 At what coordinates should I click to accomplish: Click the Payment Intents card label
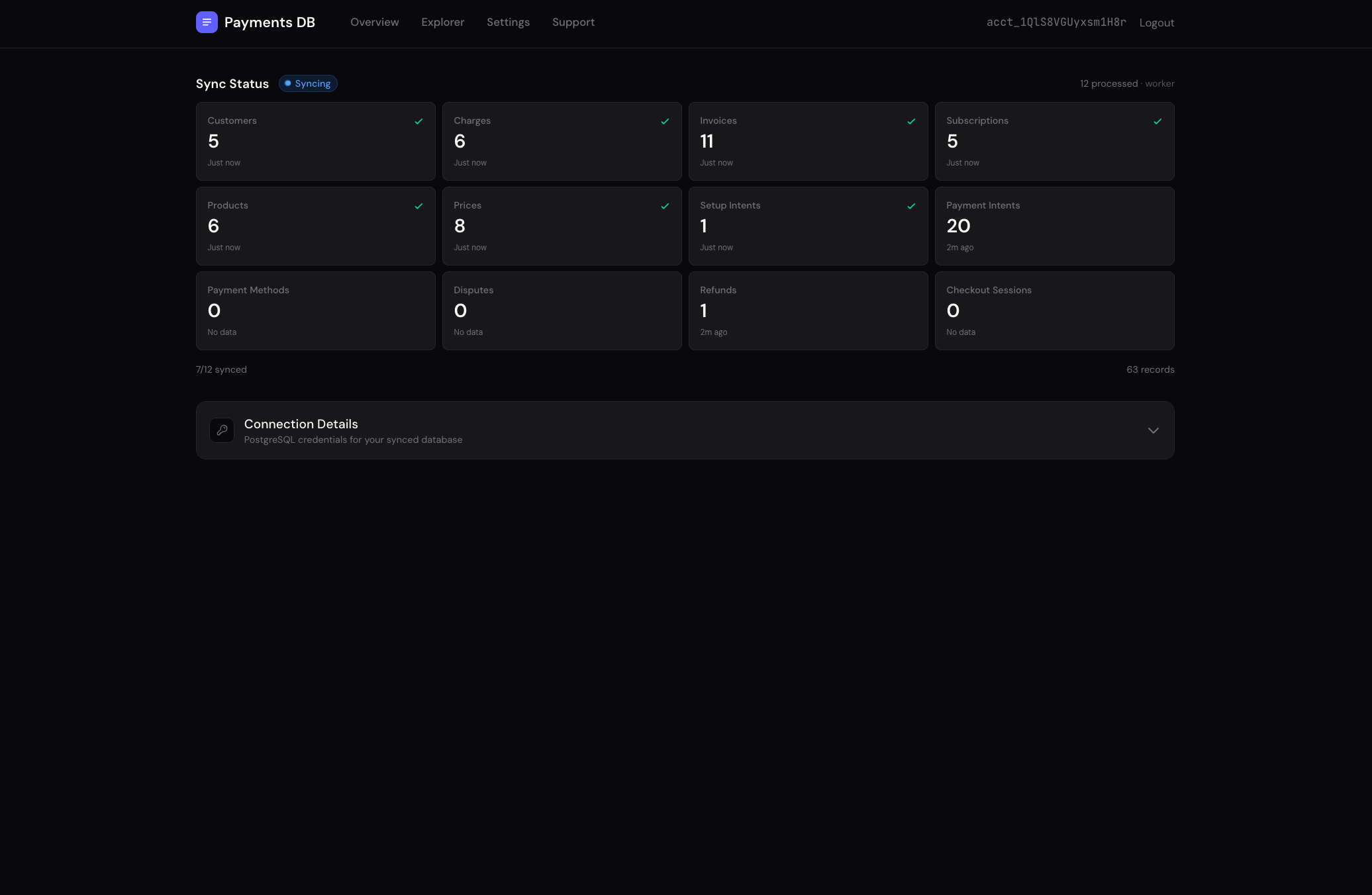983,205
